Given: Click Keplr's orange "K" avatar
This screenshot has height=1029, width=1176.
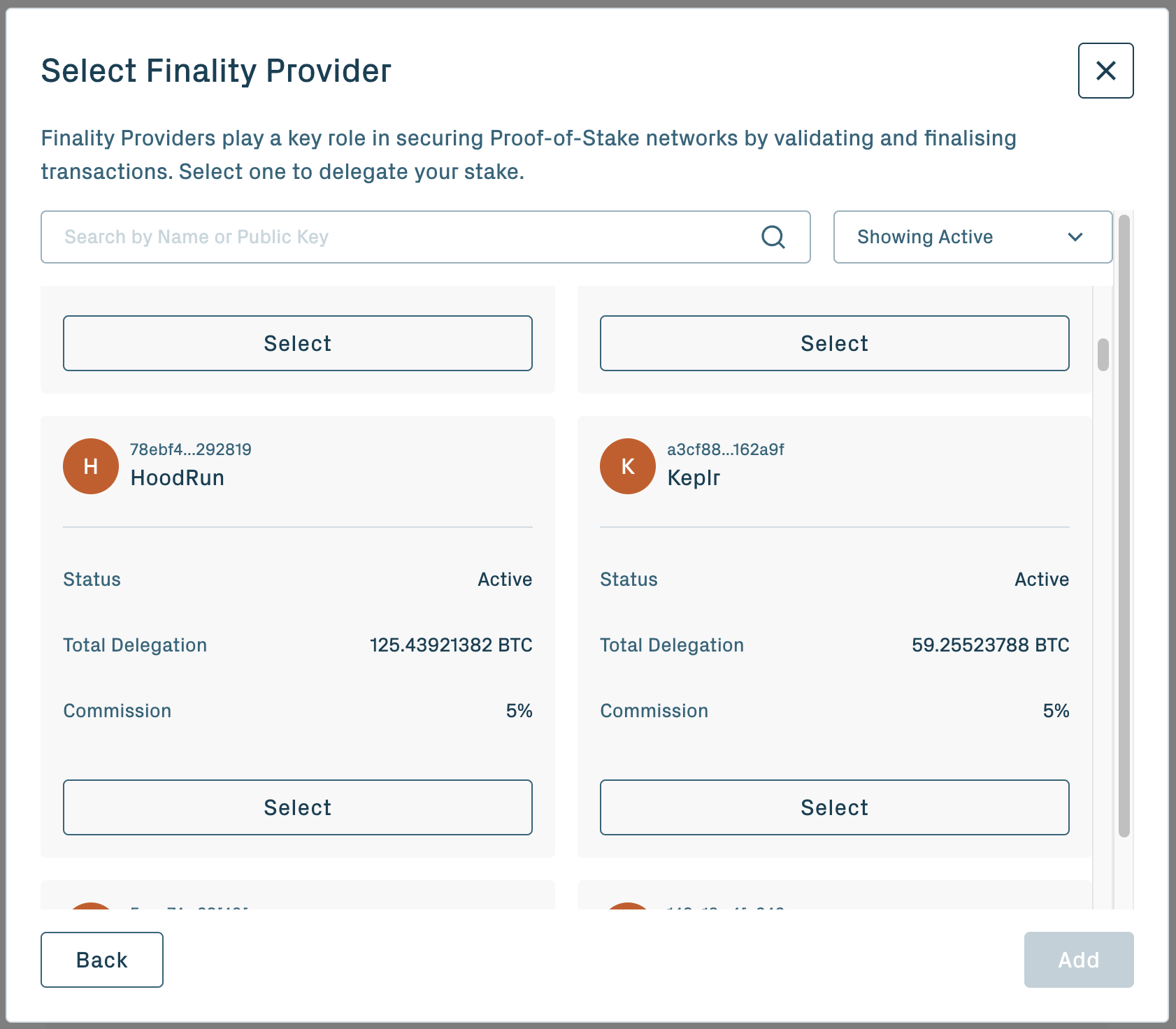Looking at the screenshot, I should tap(628, 466).
